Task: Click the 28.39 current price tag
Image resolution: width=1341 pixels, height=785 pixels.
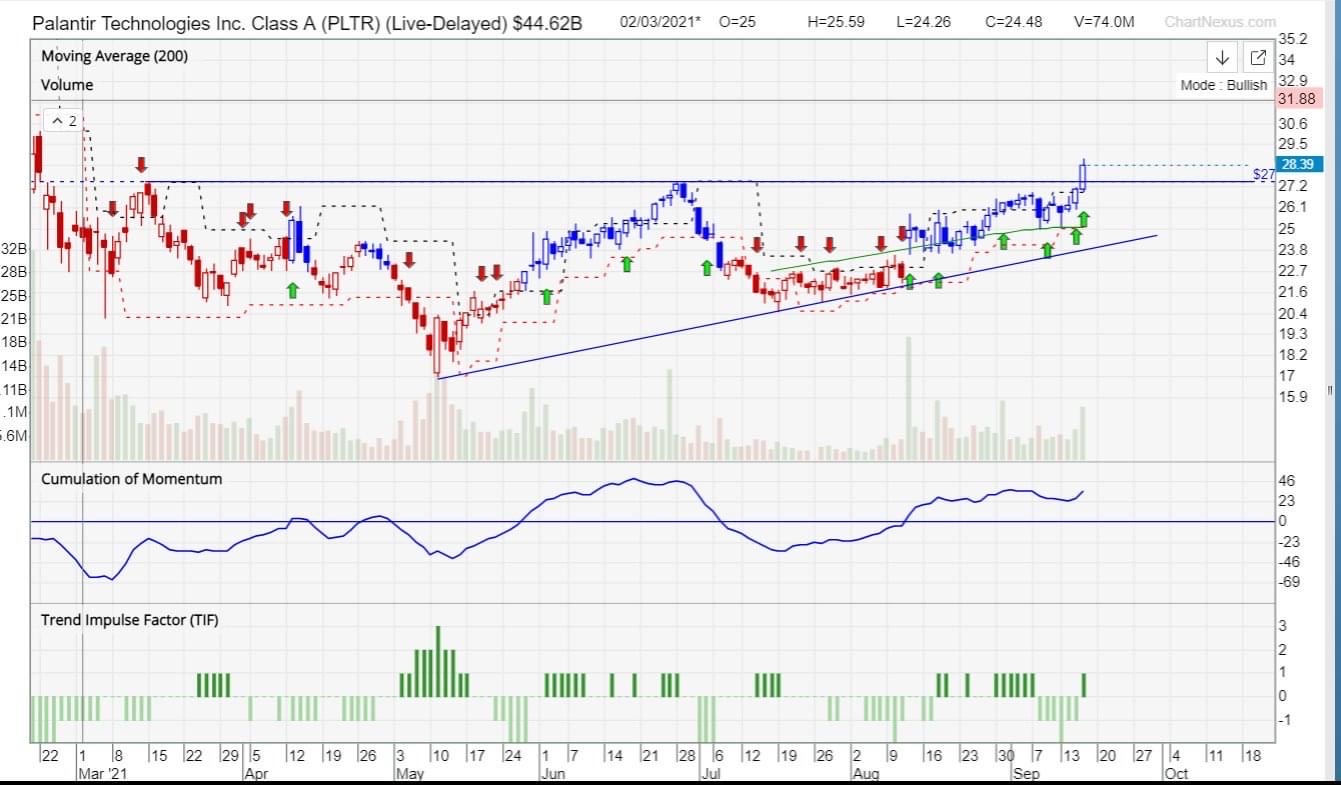Action: 1298,164
